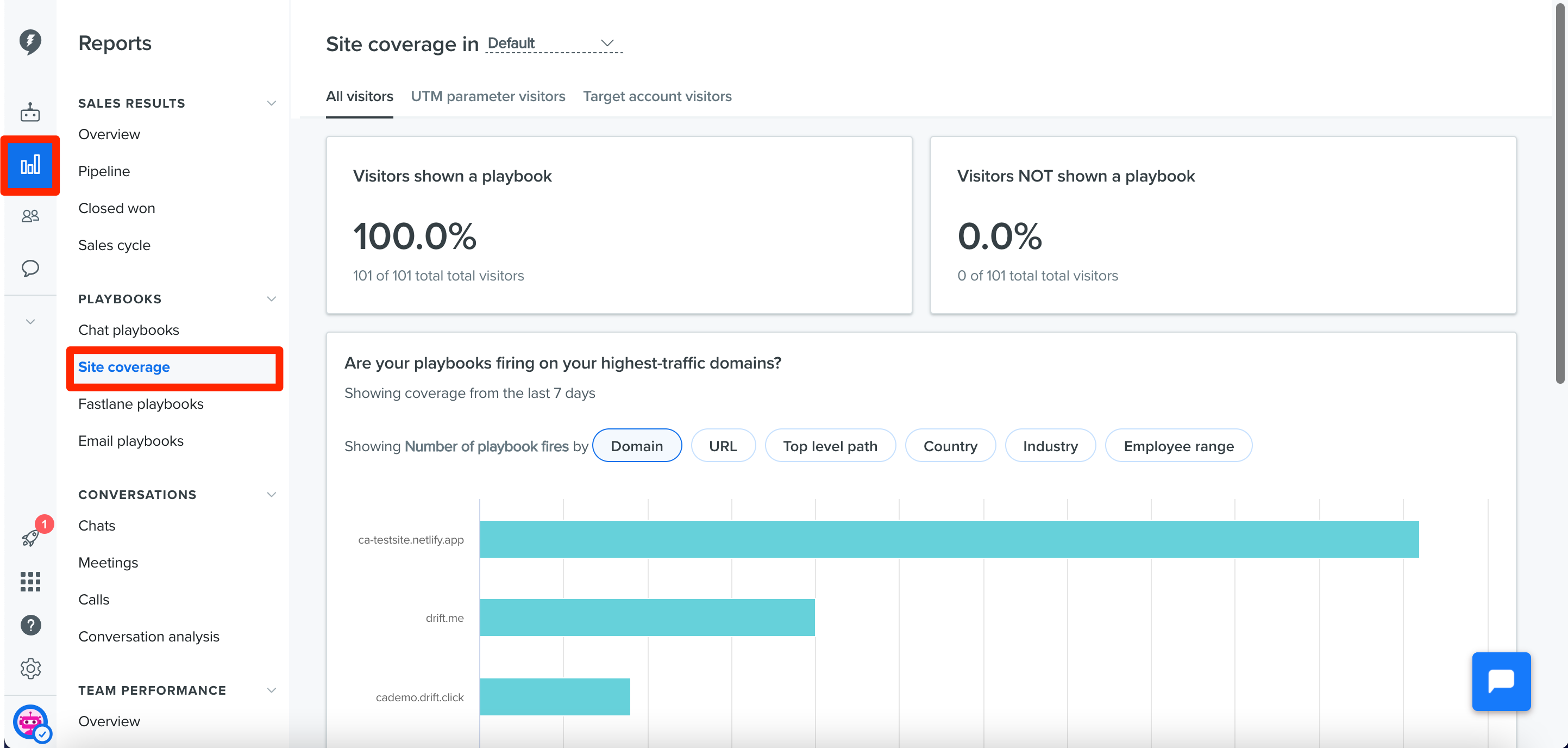
Task: Open Conversation analysis report
Action: point(148,637)
